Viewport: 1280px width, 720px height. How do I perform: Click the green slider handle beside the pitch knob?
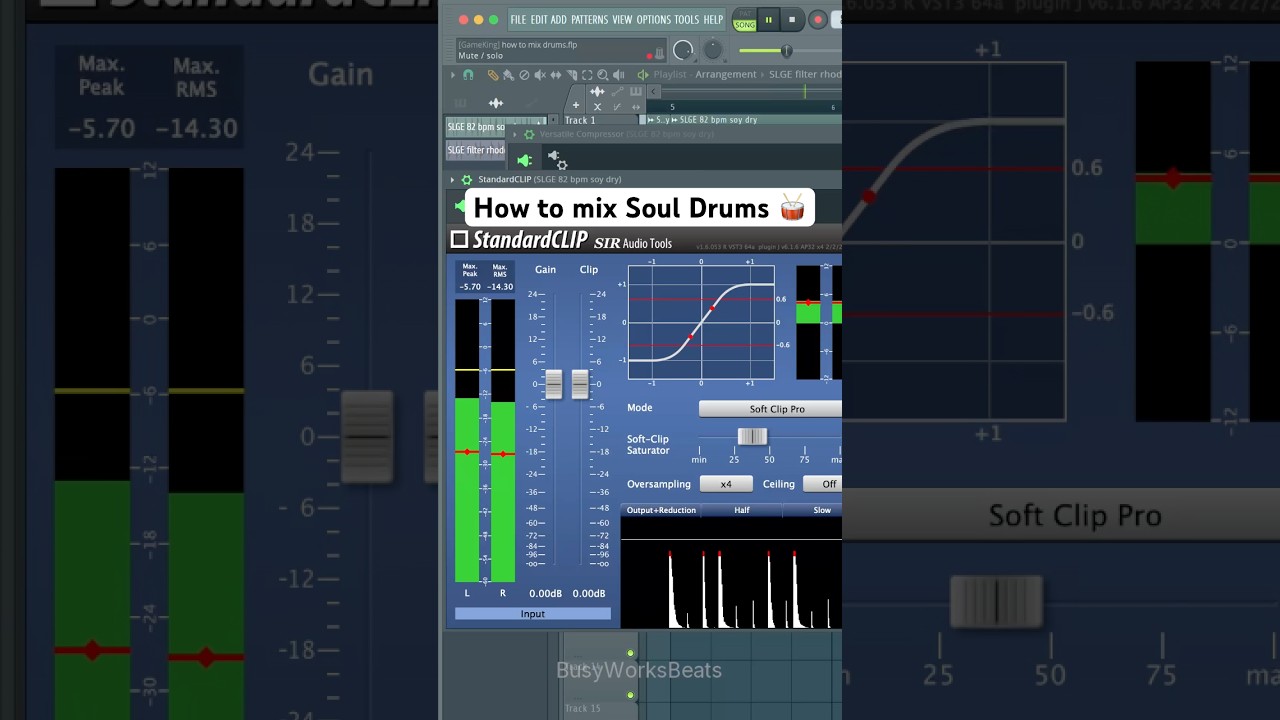(786, 50)
